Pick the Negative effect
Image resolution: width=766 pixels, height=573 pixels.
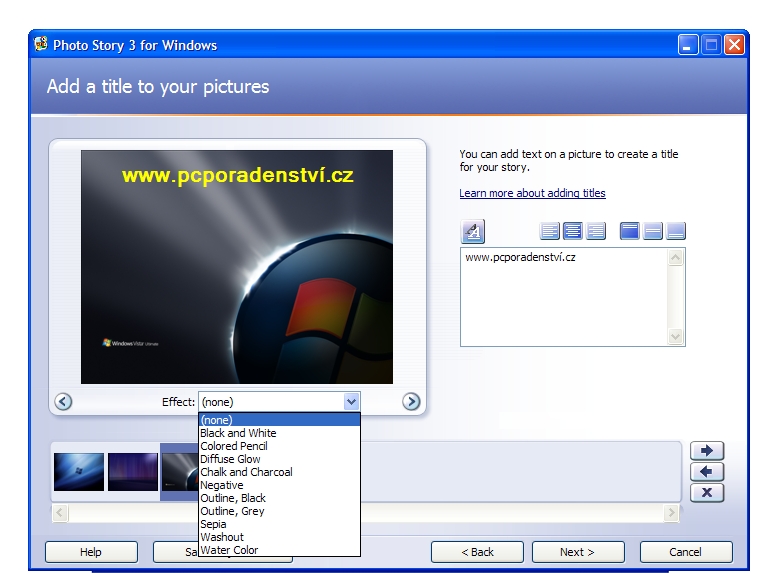[x=279, y=485]
